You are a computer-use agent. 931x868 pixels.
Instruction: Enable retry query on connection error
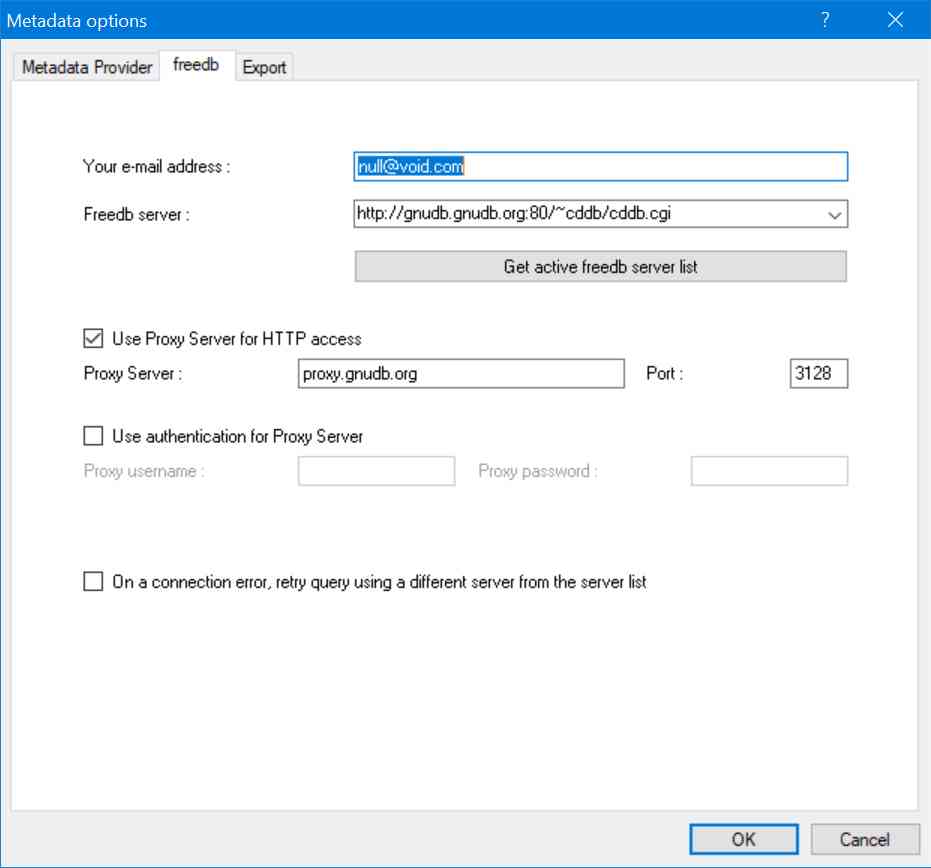93,582
